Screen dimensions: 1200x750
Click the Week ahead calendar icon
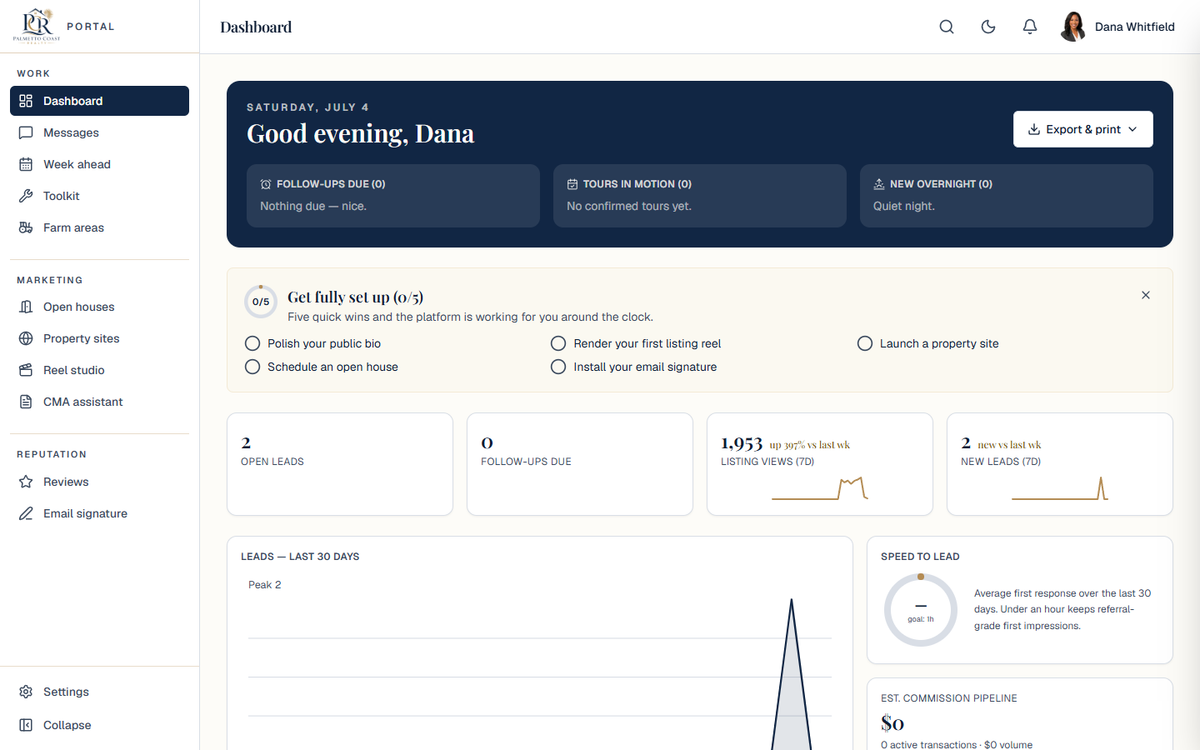(x=26, y=164)
